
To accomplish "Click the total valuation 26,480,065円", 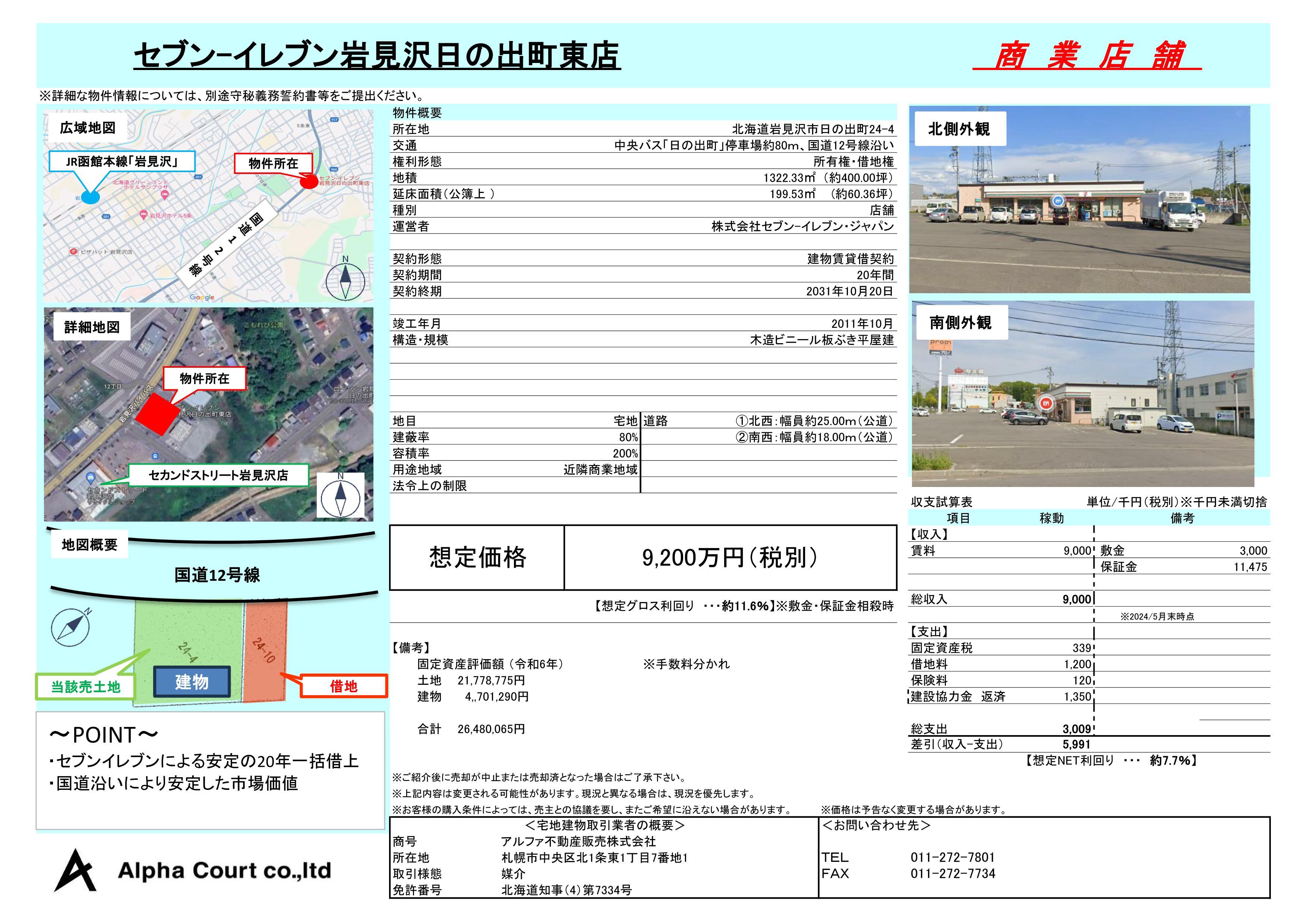I will tap(491, 729).
